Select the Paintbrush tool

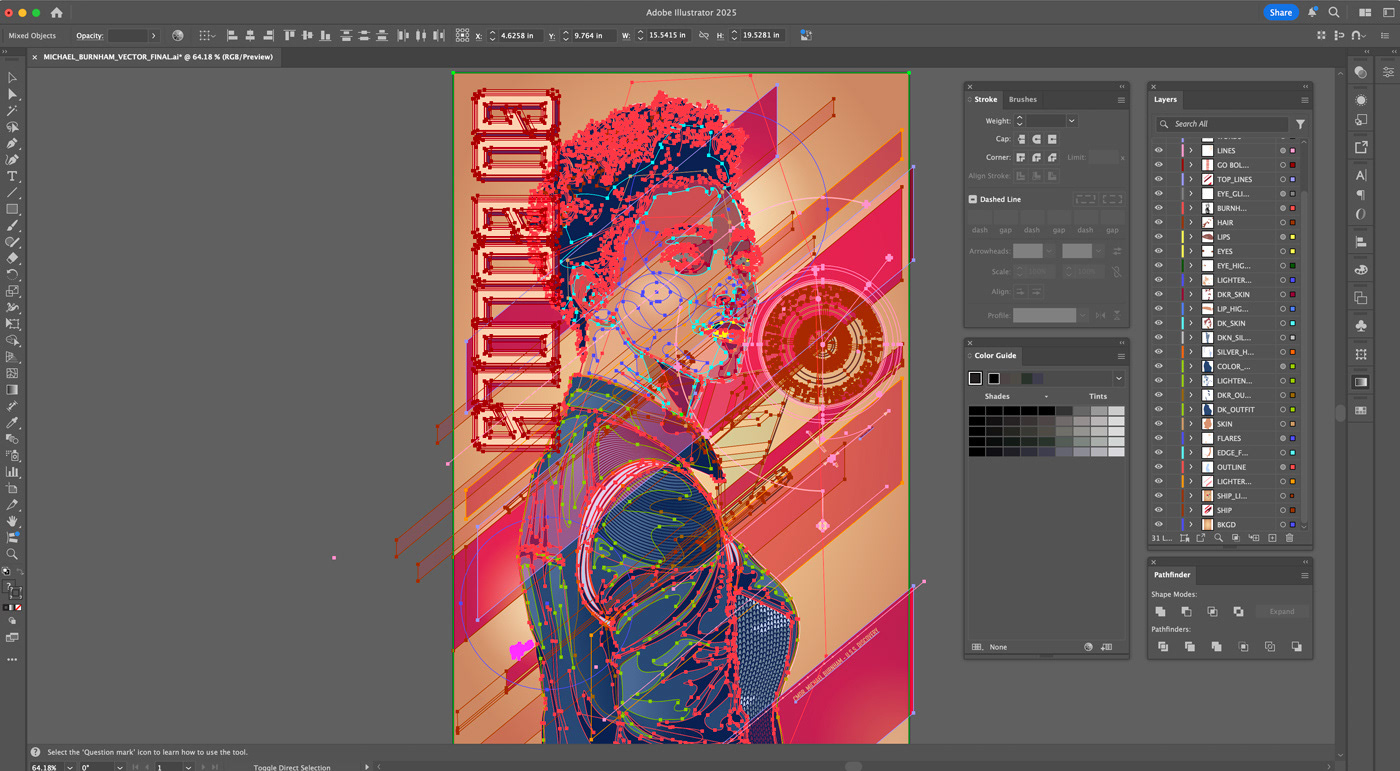[12, 226]
